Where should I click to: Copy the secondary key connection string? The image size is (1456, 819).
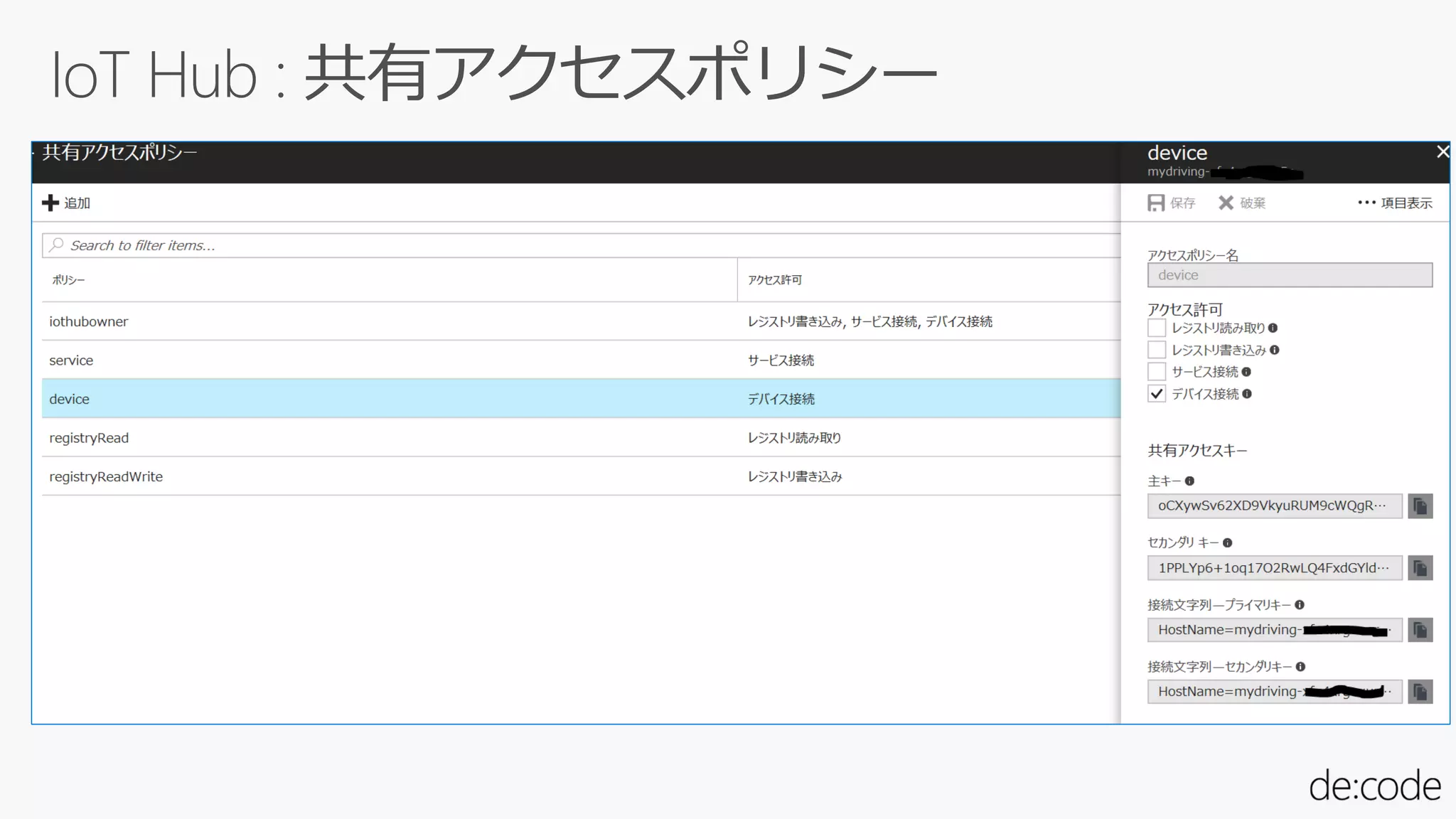point(1420,692)
